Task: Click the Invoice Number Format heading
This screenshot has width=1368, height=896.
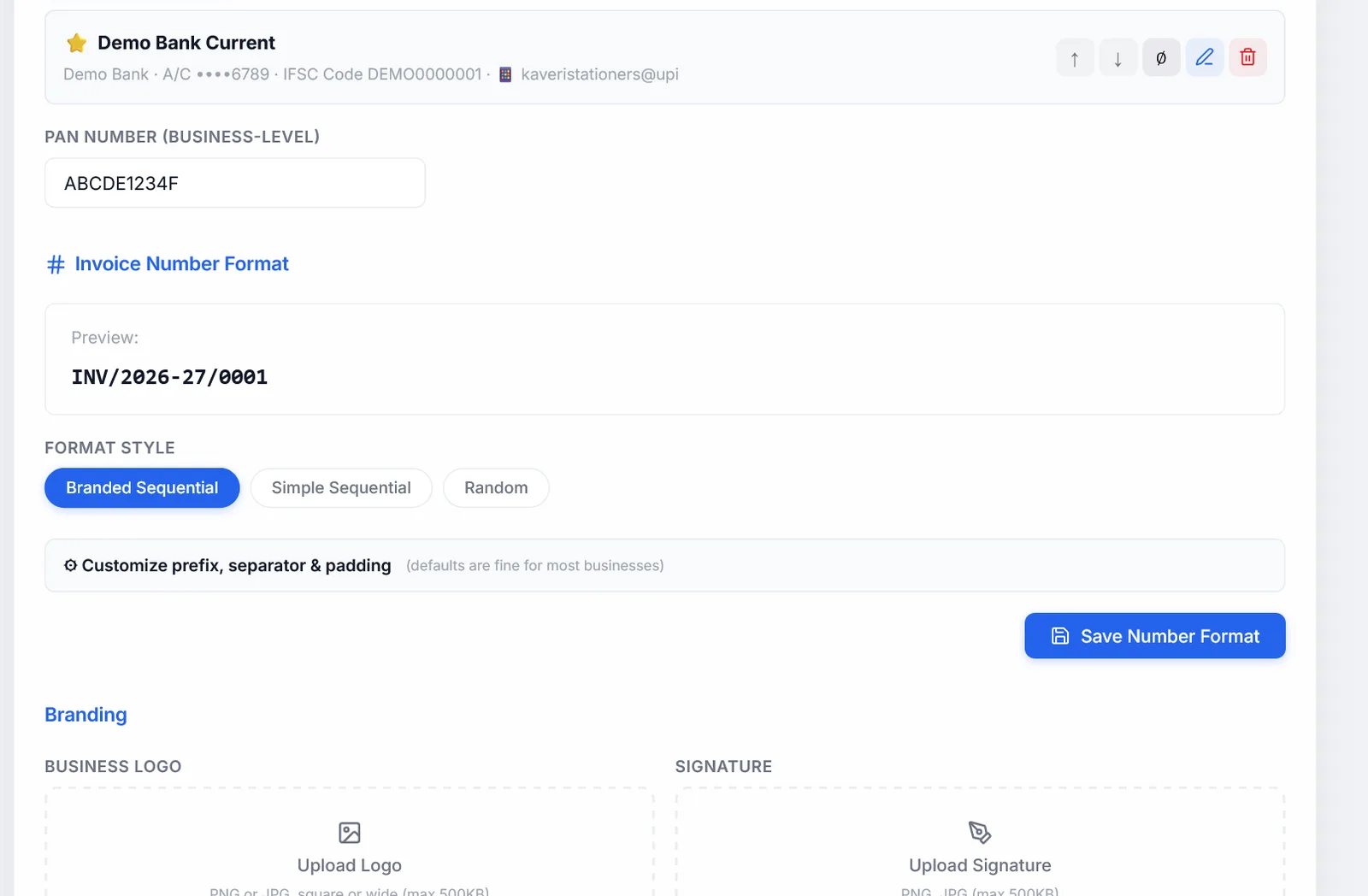Action: (181, 264)
